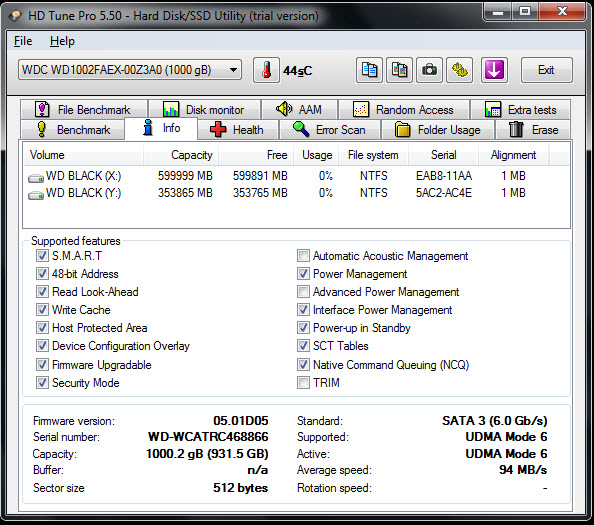Click the trash can Erase icon

[x=516, y=129]
